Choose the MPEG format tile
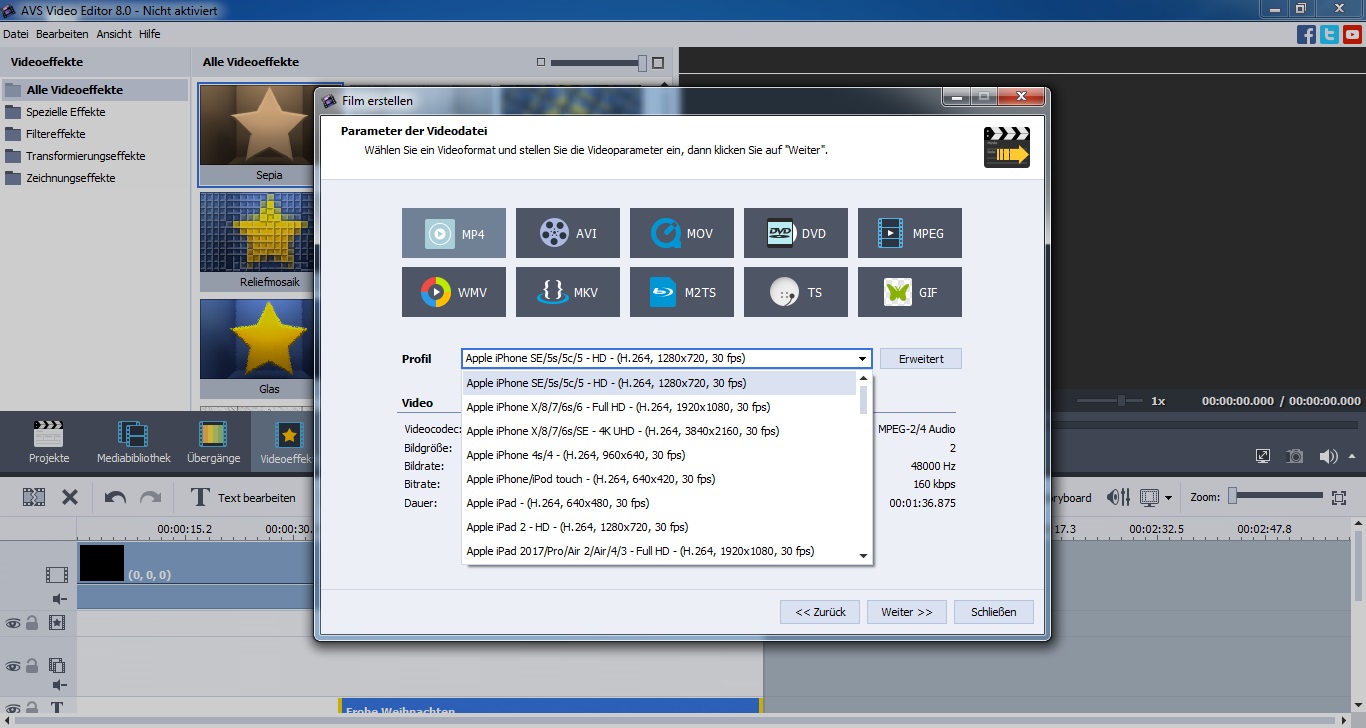 [910, 233]
